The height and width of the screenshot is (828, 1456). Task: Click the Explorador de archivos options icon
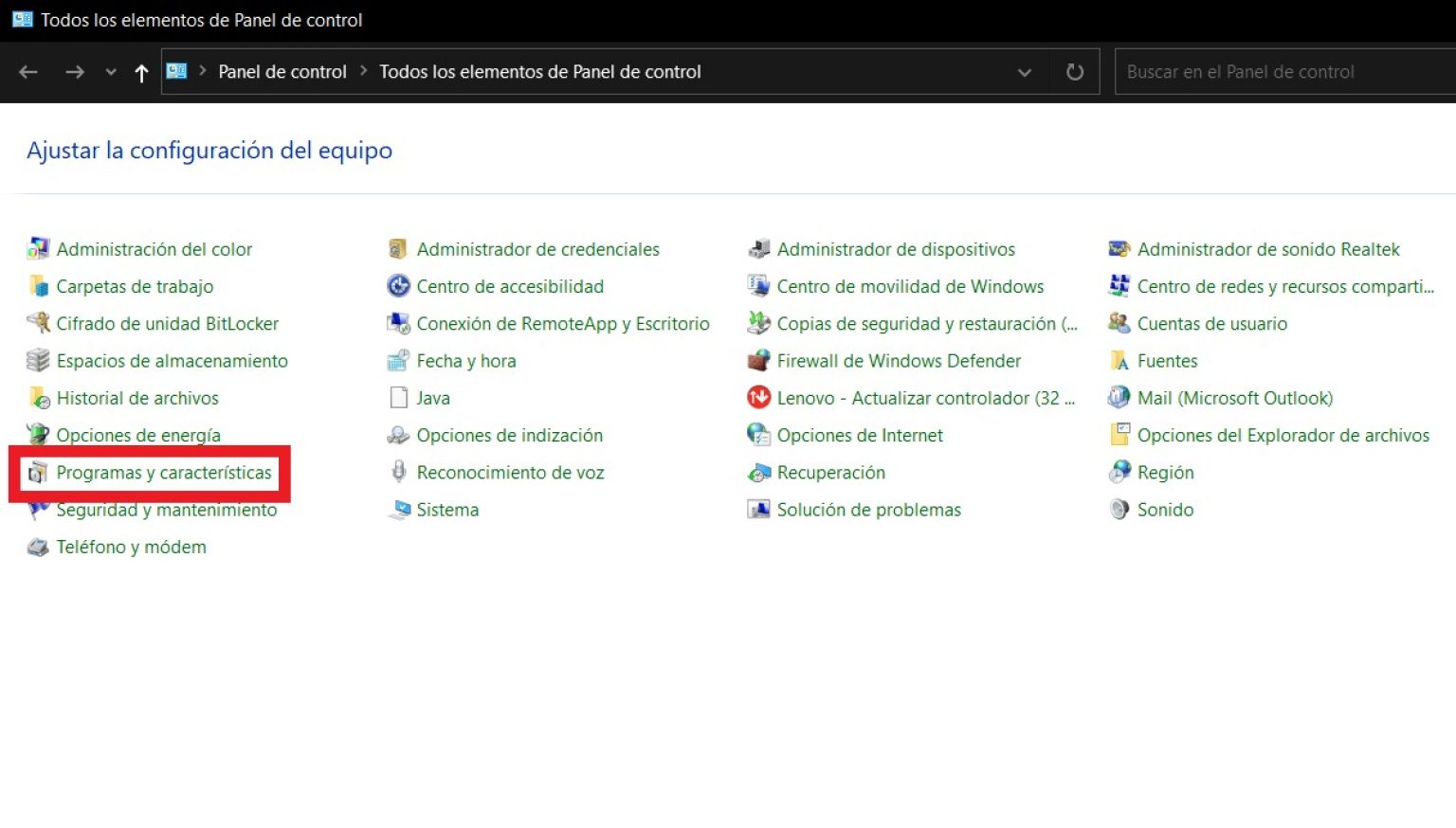click(x=1119, y=435)
